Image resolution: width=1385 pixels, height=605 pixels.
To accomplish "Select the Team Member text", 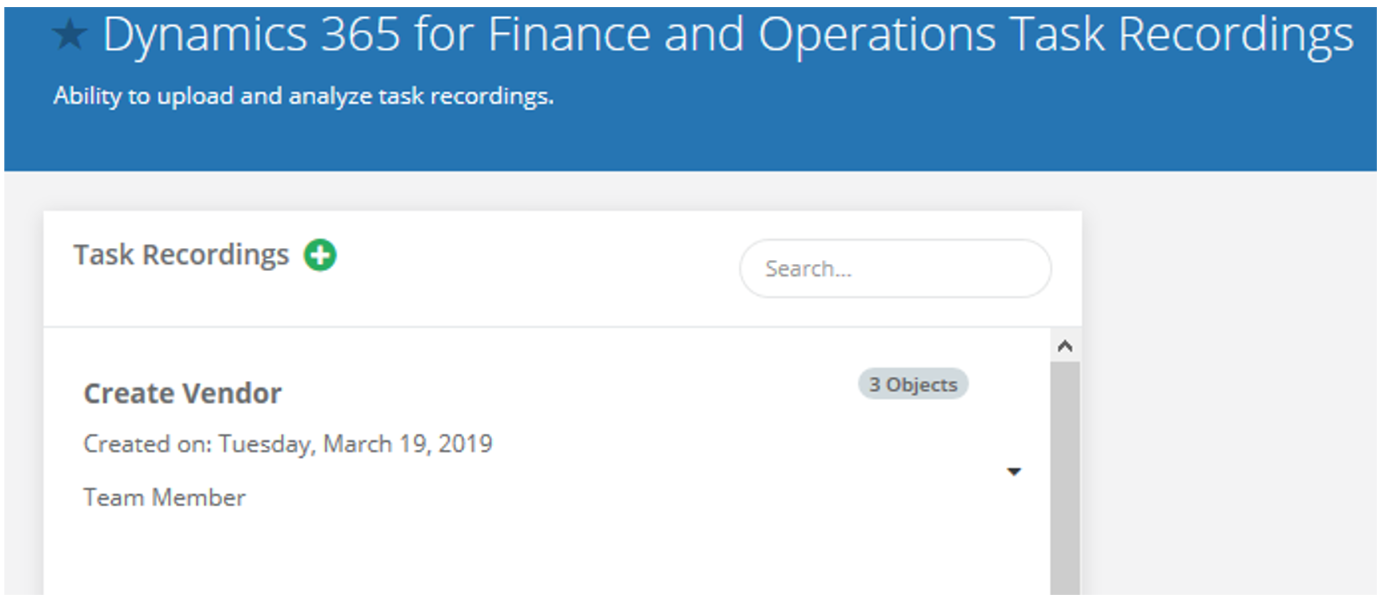I will pos(164,497).
